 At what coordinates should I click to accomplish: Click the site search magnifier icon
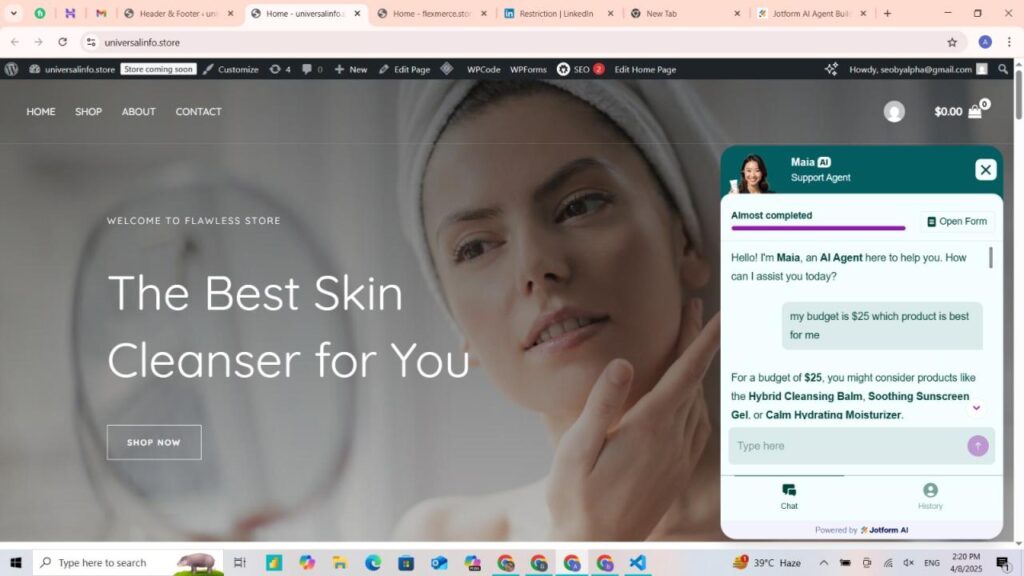coord(1003,69)
